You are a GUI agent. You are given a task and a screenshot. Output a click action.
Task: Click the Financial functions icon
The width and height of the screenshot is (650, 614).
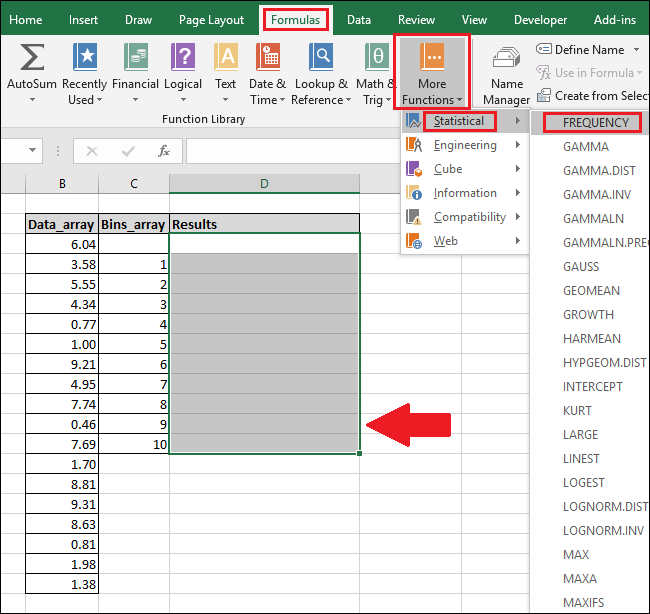point(134,57)
